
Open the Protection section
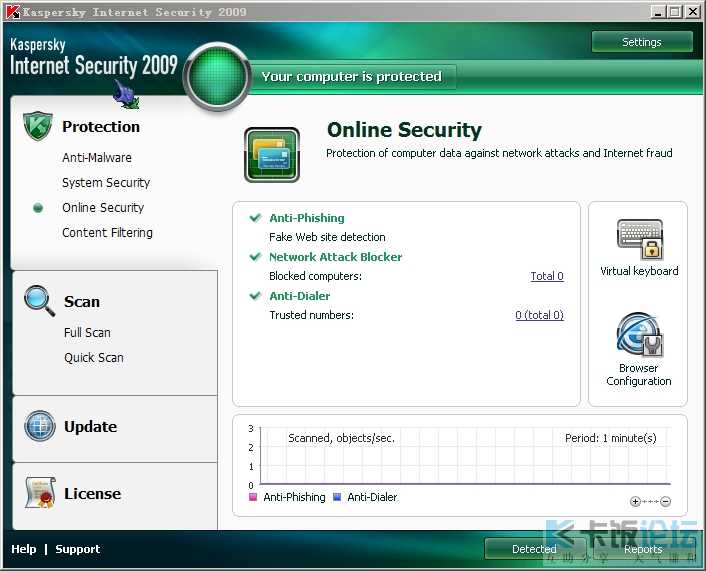click(x=101, y=127)
